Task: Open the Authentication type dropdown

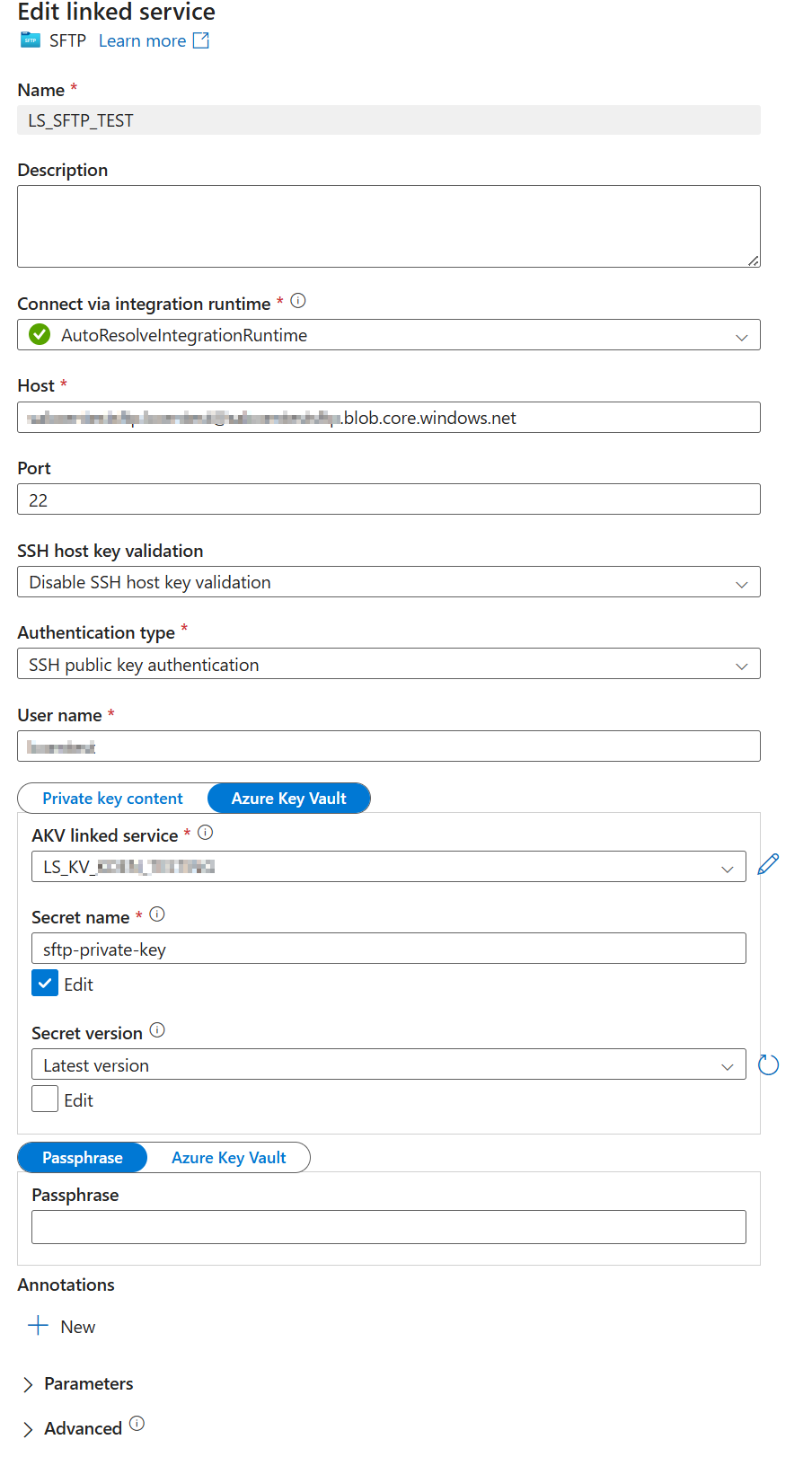Action: pos(388,665)
